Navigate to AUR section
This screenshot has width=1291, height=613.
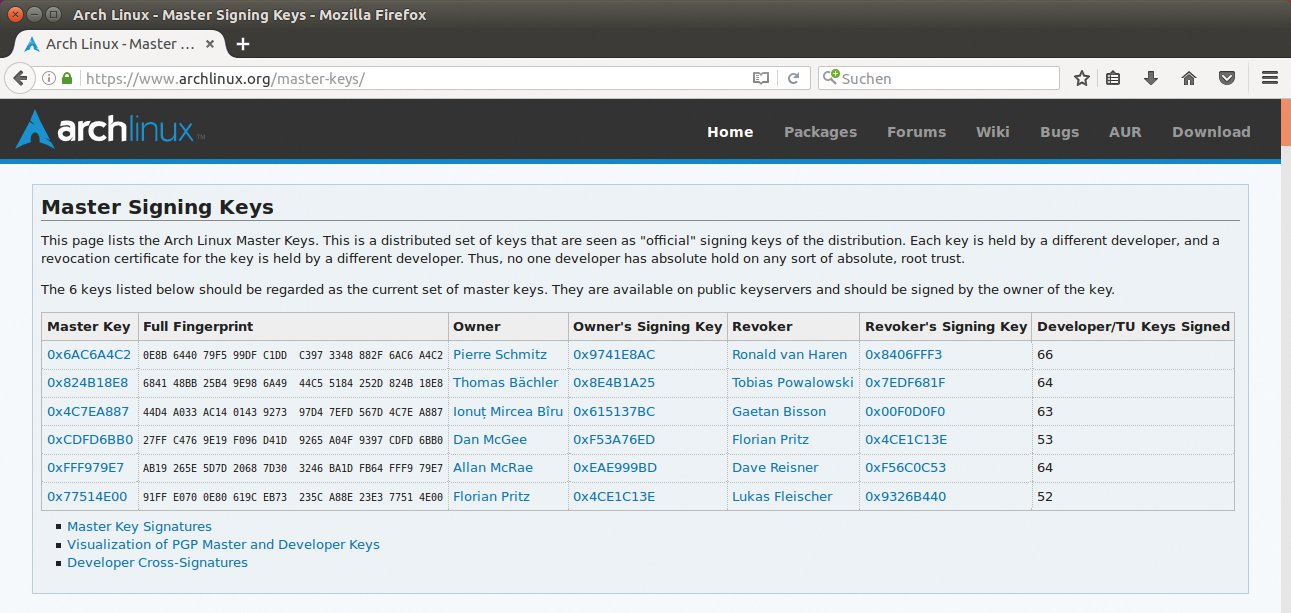pos(1125,132)
